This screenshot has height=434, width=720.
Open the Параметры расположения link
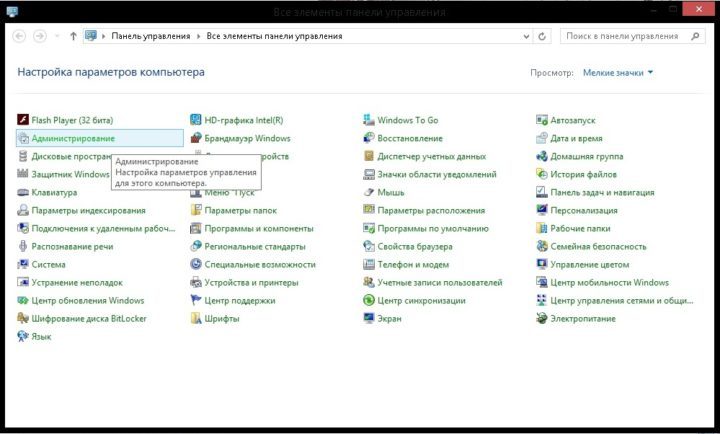(x=431, y=210)
